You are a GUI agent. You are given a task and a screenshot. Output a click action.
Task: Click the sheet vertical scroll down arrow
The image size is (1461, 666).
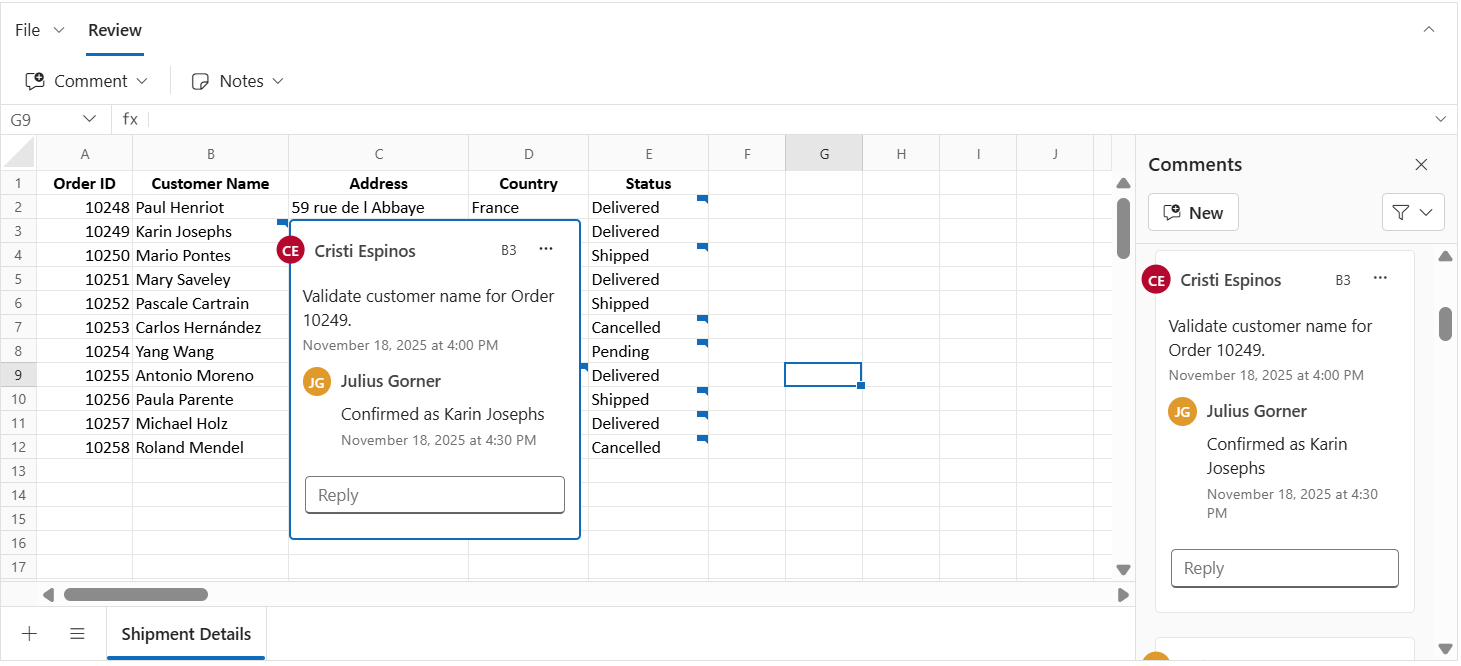(x=1123, y=569)
